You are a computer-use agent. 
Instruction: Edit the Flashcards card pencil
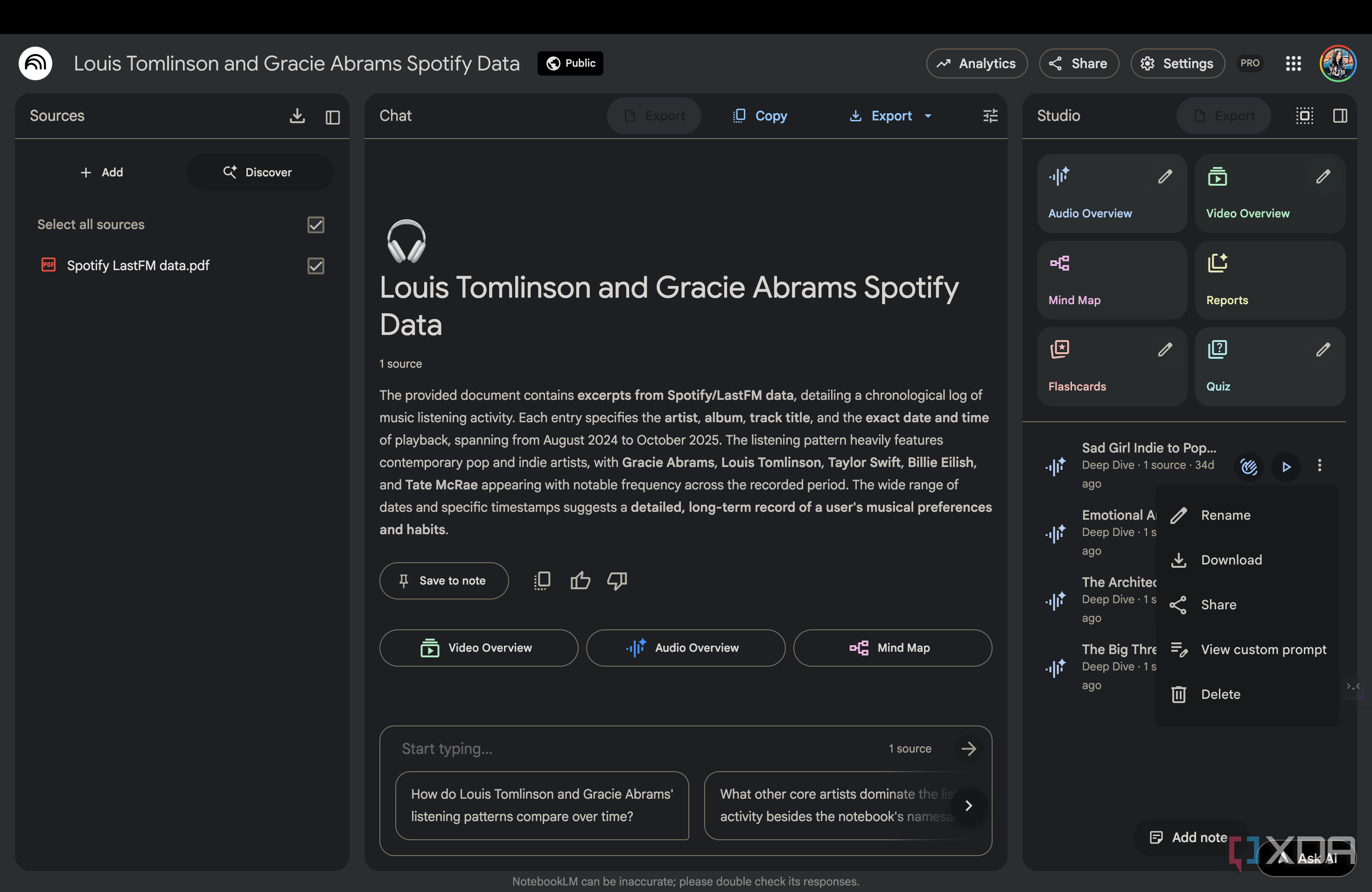coord(1165,349)
